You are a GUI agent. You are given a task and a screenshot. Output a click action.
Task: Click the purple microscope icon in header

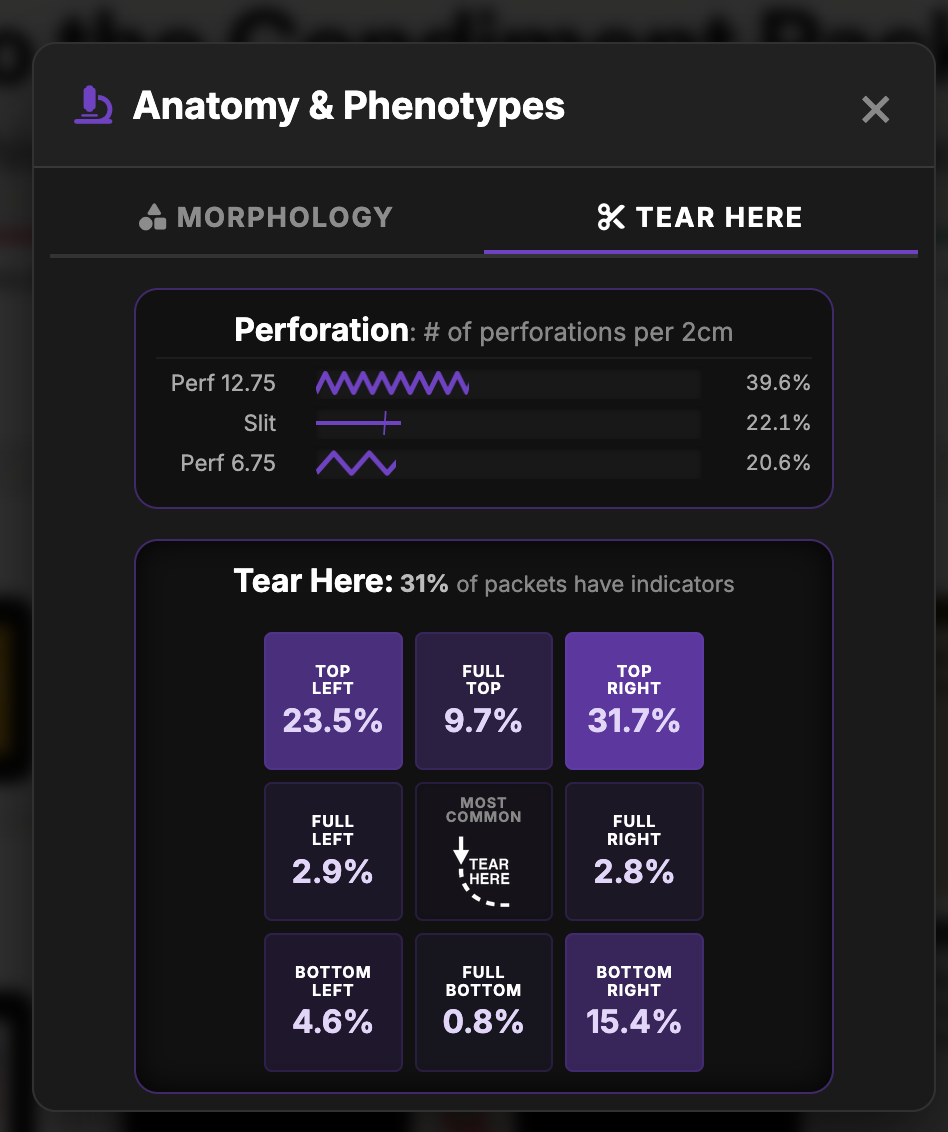tap(93, 105)
